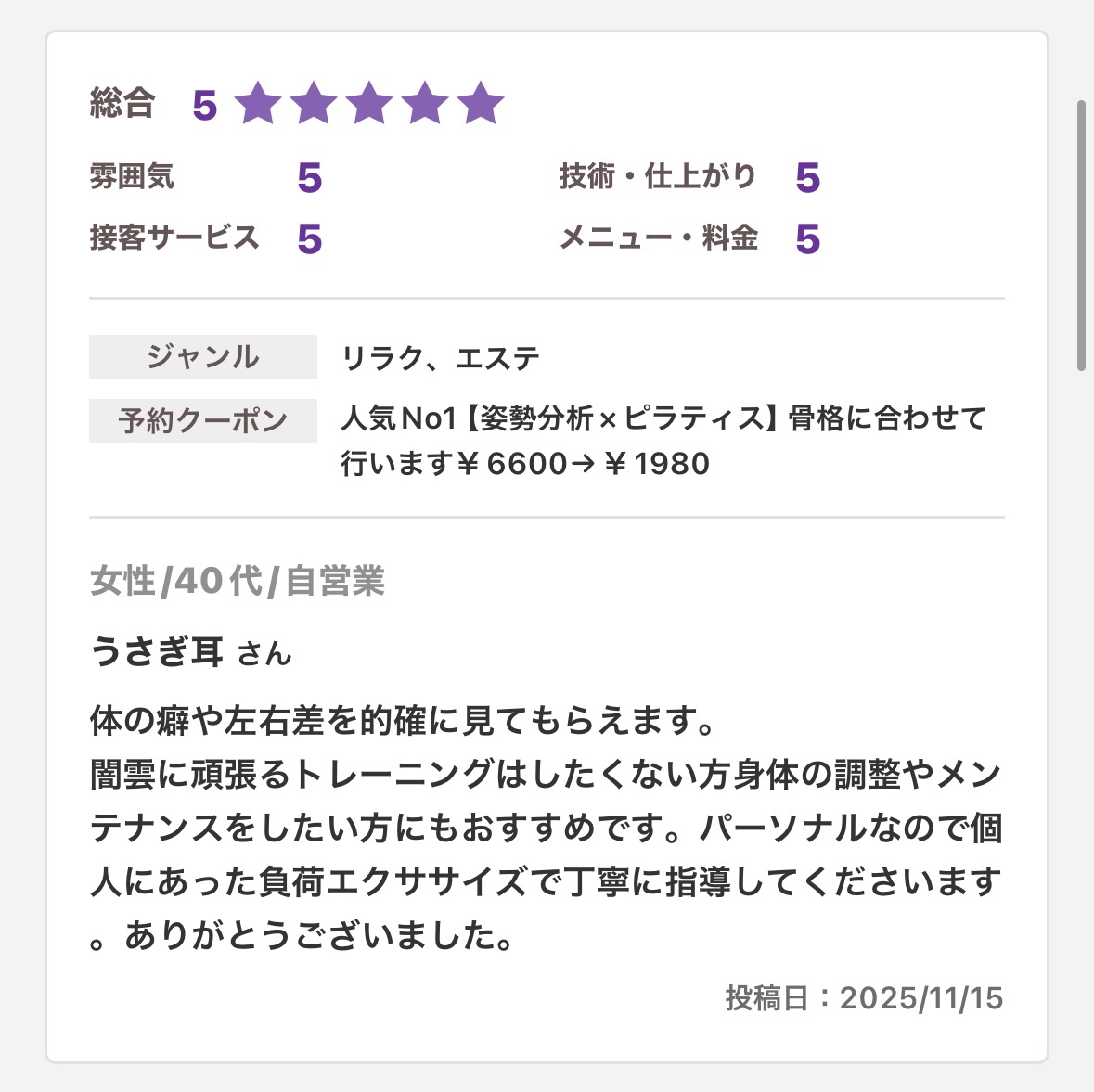Screen dimensions: 1094x1092
Task: Click the 接客サービス rating label
Action: [174, 238]
